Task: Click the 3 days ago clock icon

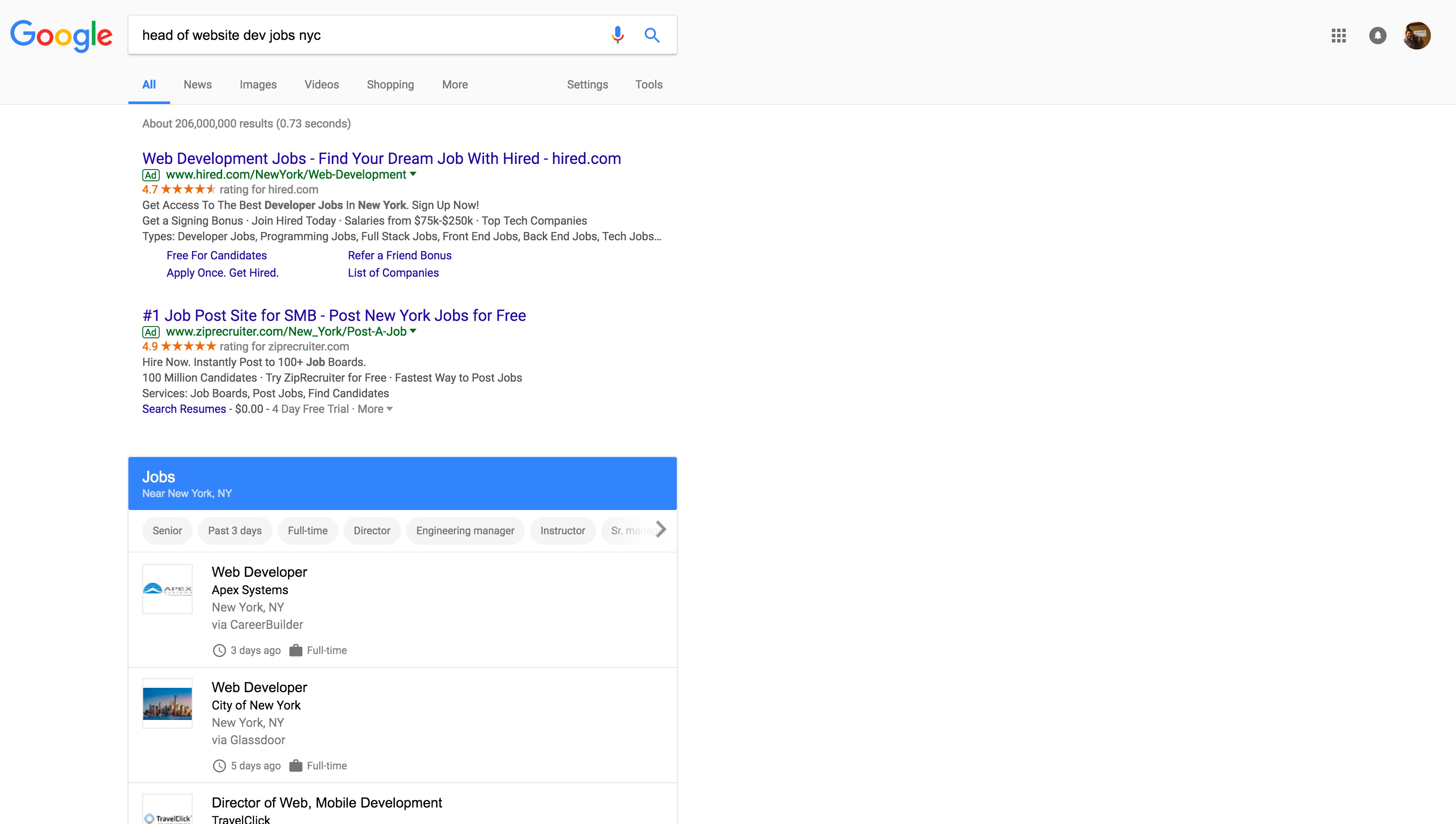Action: tap(219, 651)
